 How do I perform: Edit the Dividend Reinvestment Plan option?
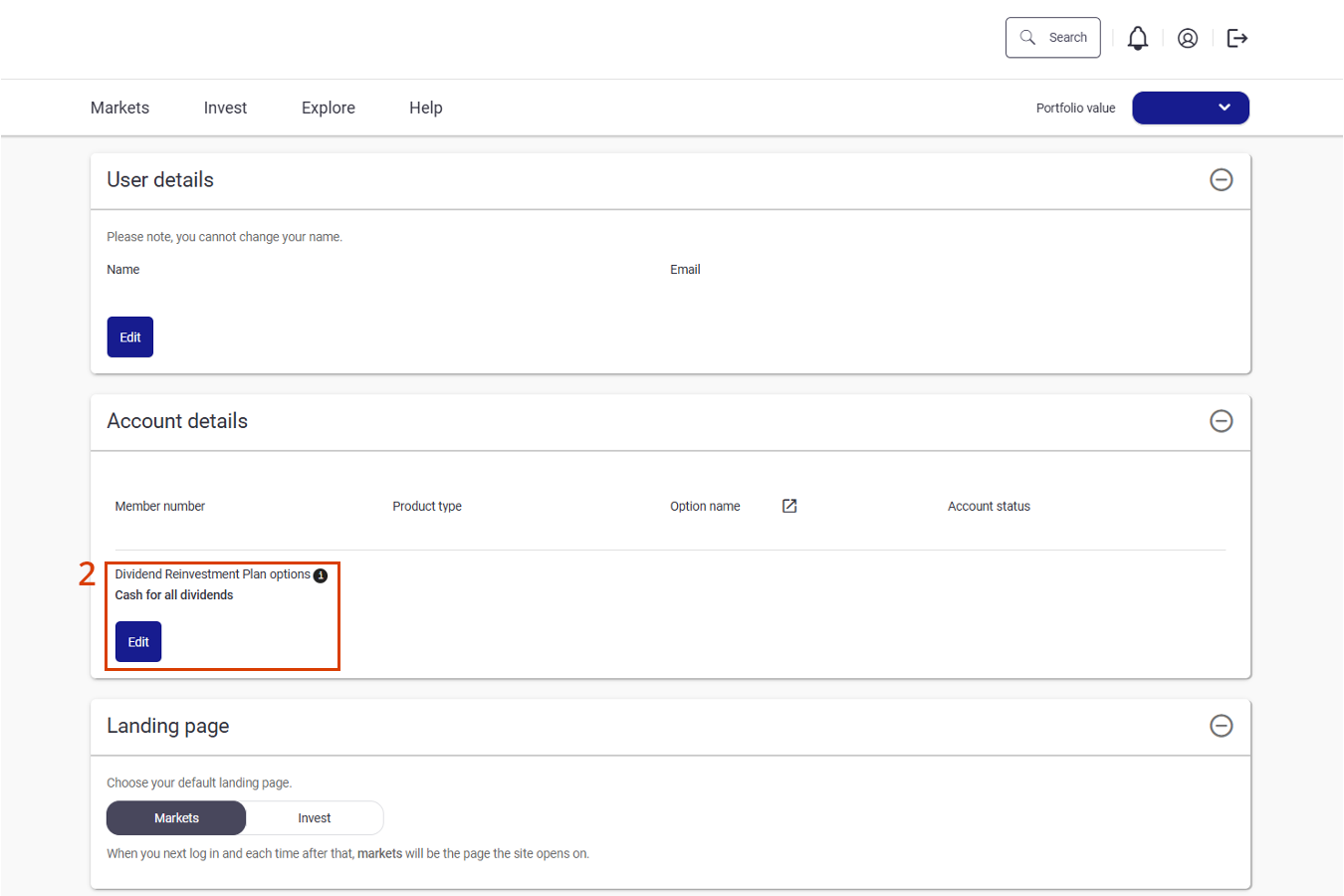138,642
